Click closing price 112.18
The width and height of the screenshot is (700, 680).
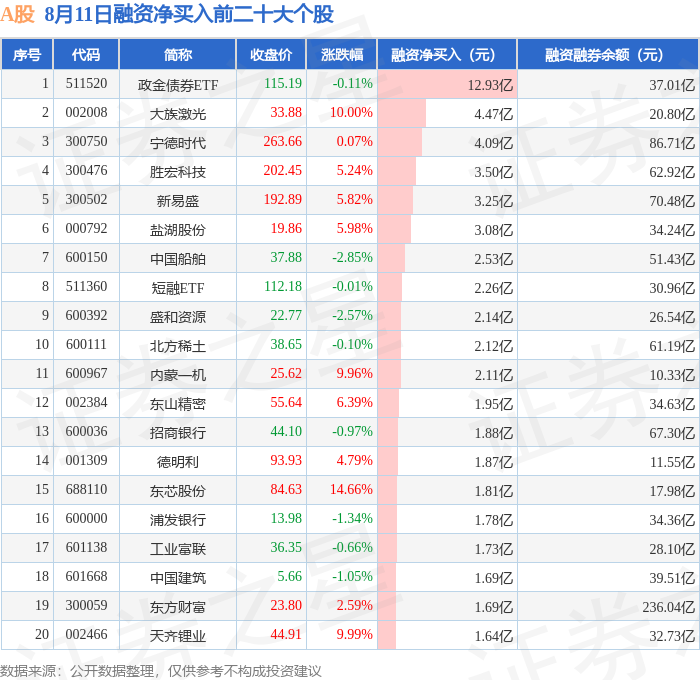point(283,287)
